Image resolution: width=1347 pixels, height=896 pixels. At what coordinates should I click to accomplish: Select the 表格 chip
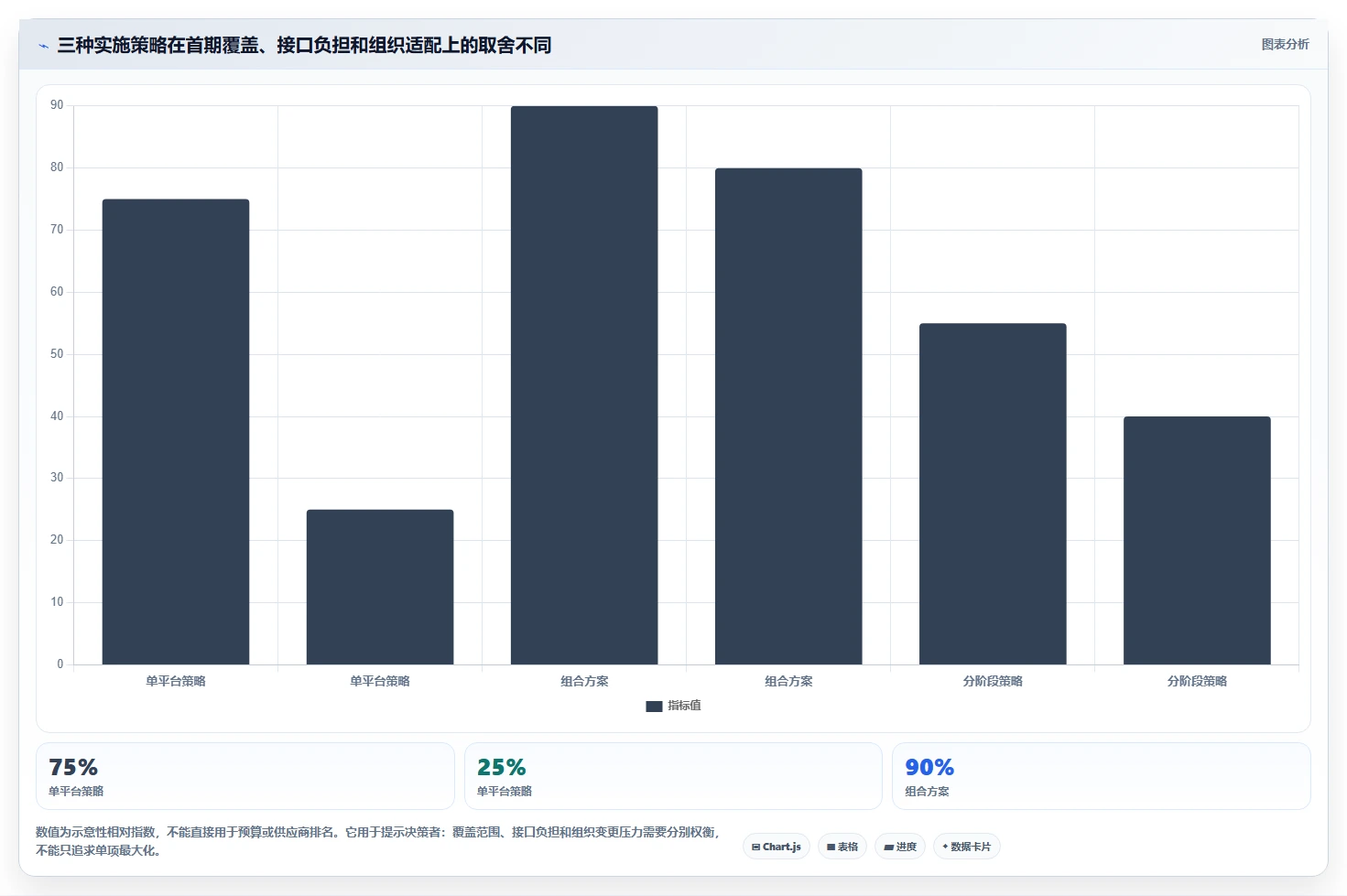[x=842, y=847]
